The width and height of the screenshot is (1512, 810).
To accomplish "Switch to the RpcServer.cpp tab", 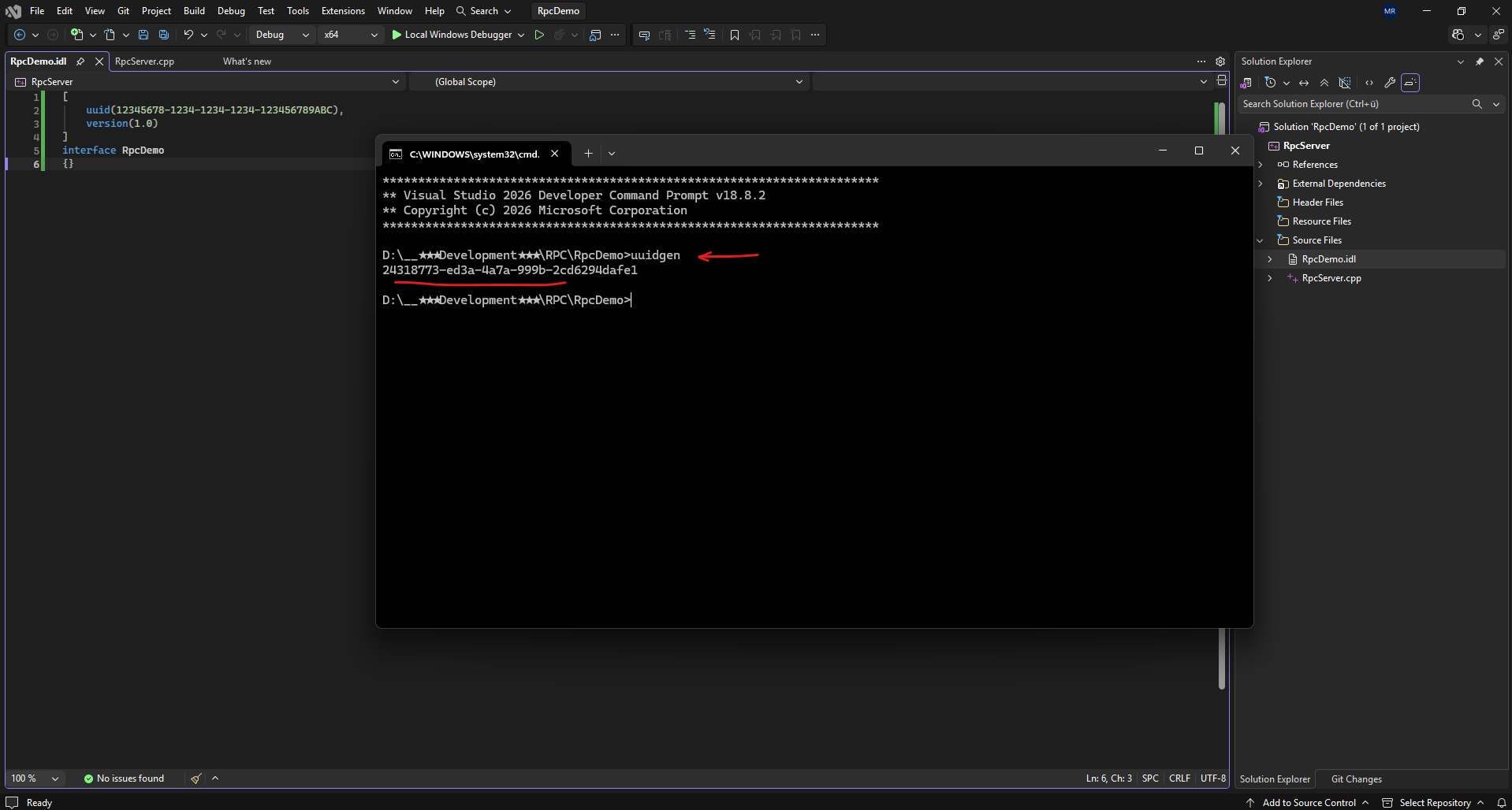I will pos(144,61).
